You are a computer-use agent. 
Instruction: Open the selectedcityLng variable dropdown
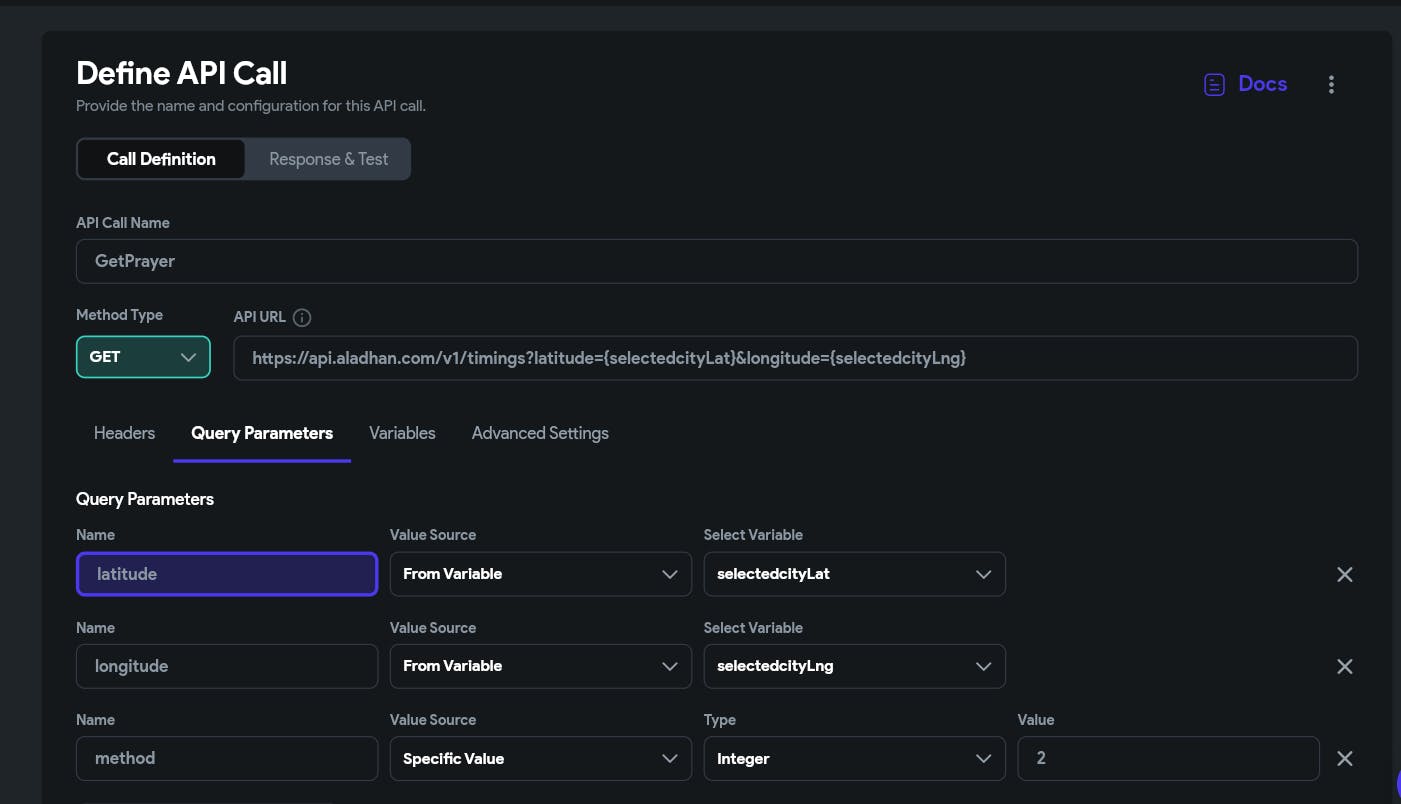coord(854,666)
